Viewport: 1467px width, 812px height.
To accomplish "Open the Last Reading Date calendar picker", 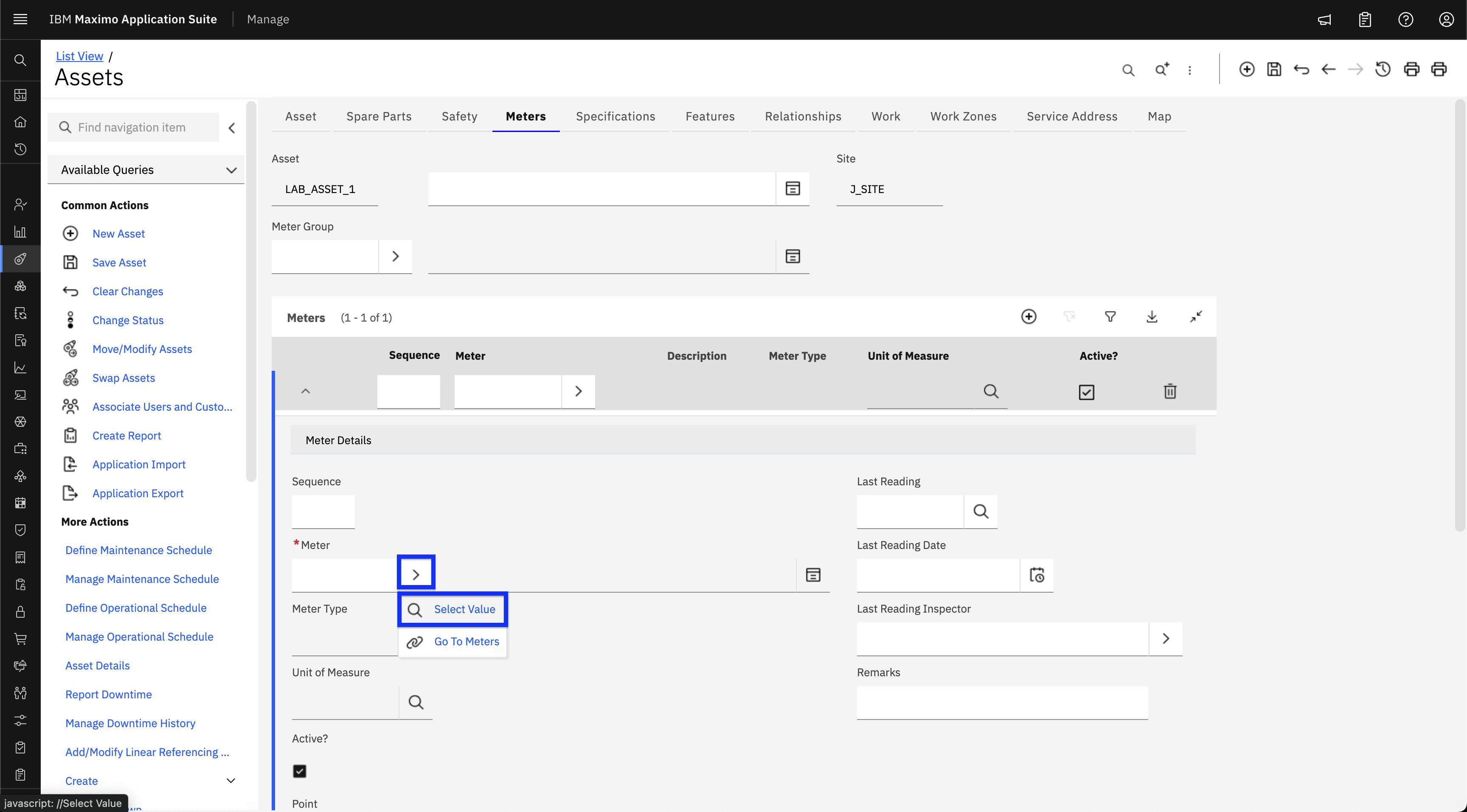I will [x=1037, y=575].
